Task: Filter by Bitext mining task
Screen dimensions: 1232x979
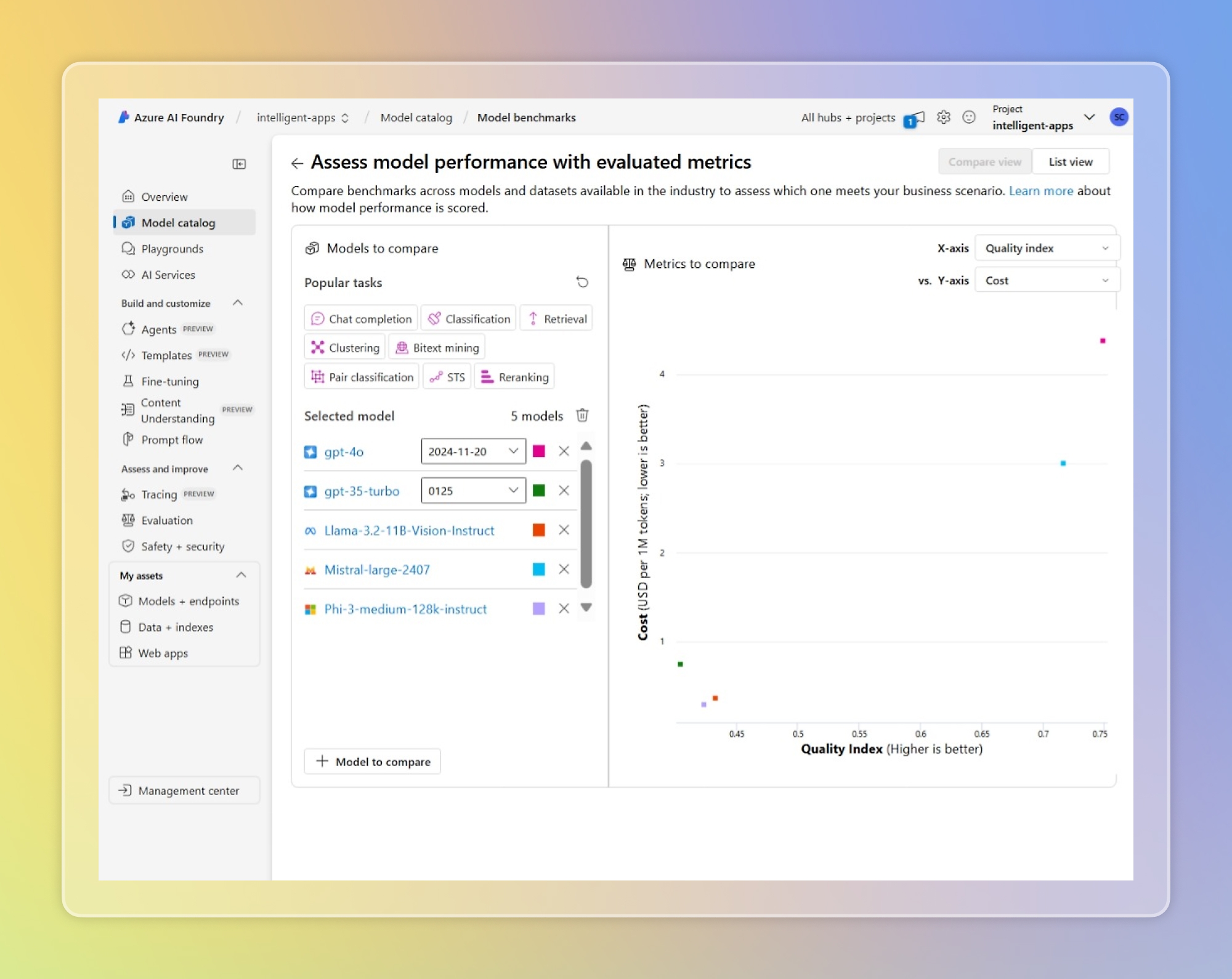Action: coord(437,347)
